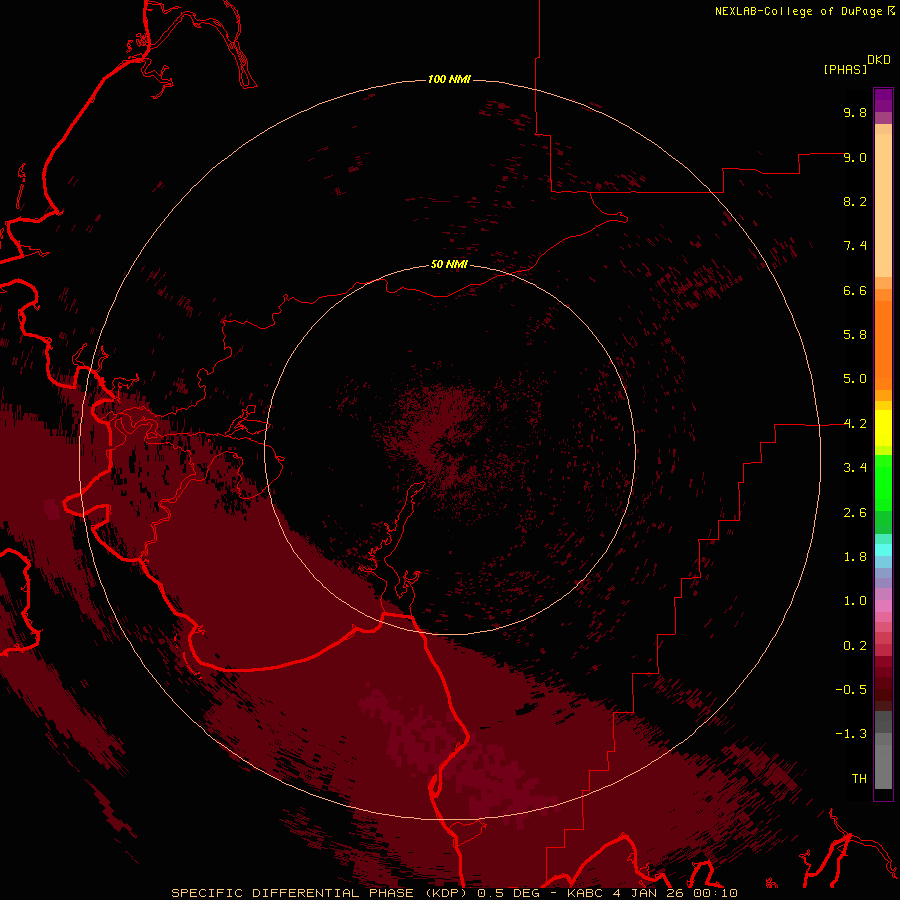This screenshot has width=900, height=900.
Task: Click the KABC radar site identifier
Action: click(585, 893)
